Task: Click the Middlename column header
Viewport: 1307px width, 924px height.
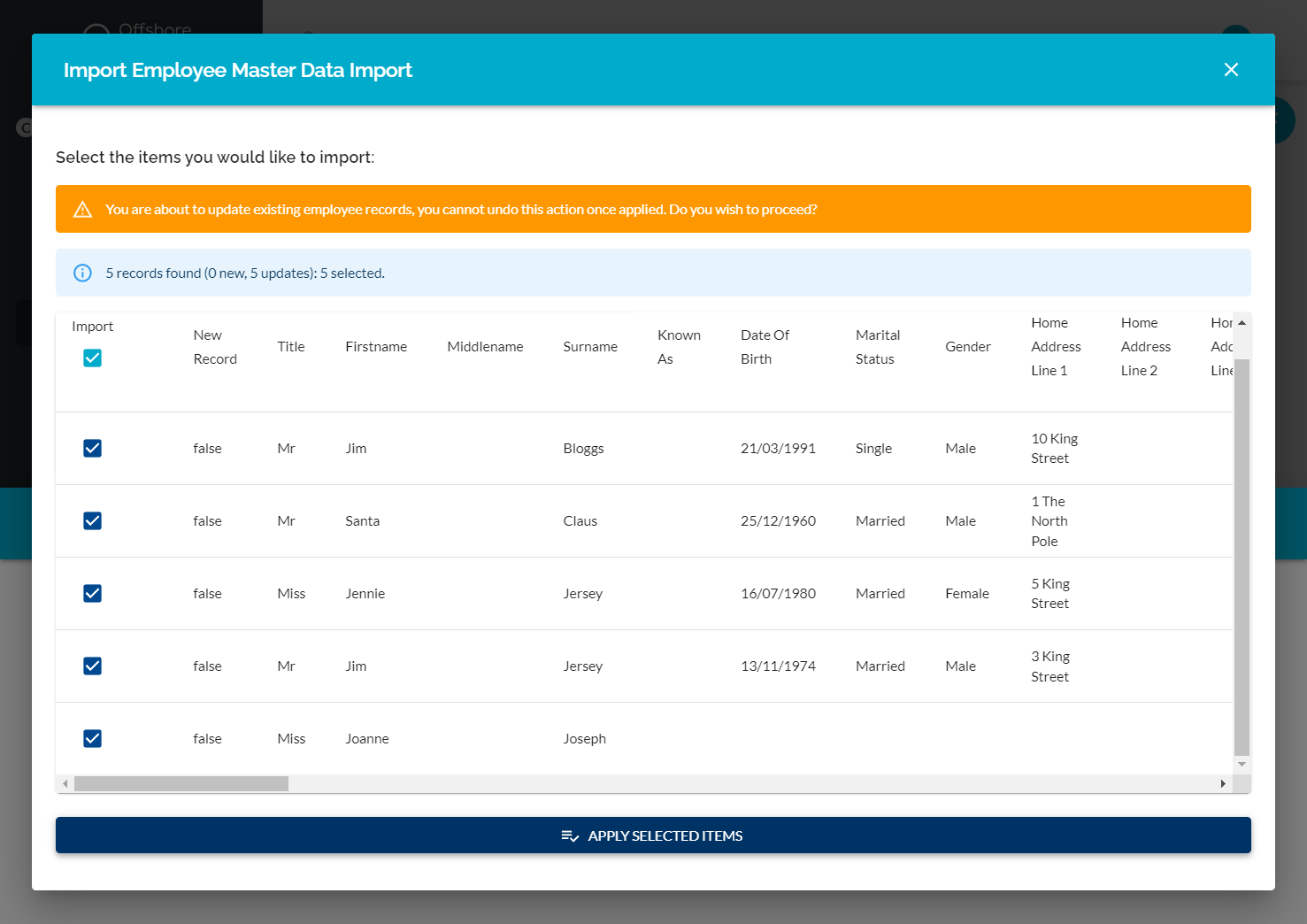Action: [x=485, y=347]
